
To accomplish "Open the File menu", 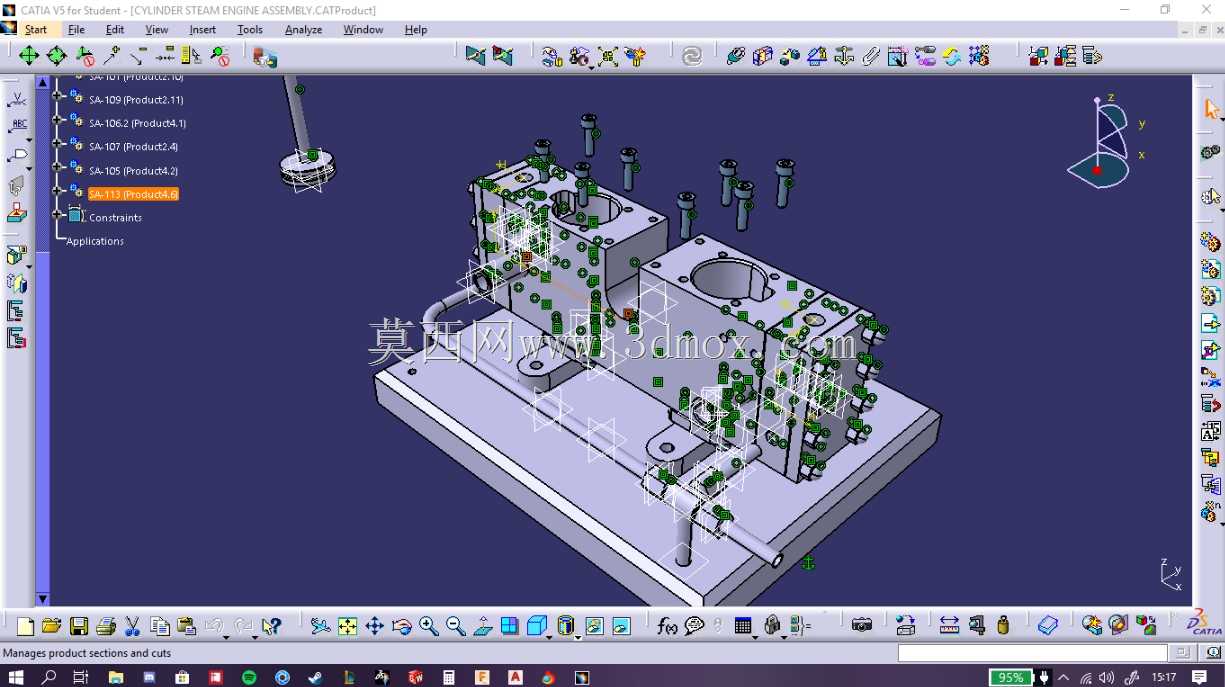I will [76, 30].
